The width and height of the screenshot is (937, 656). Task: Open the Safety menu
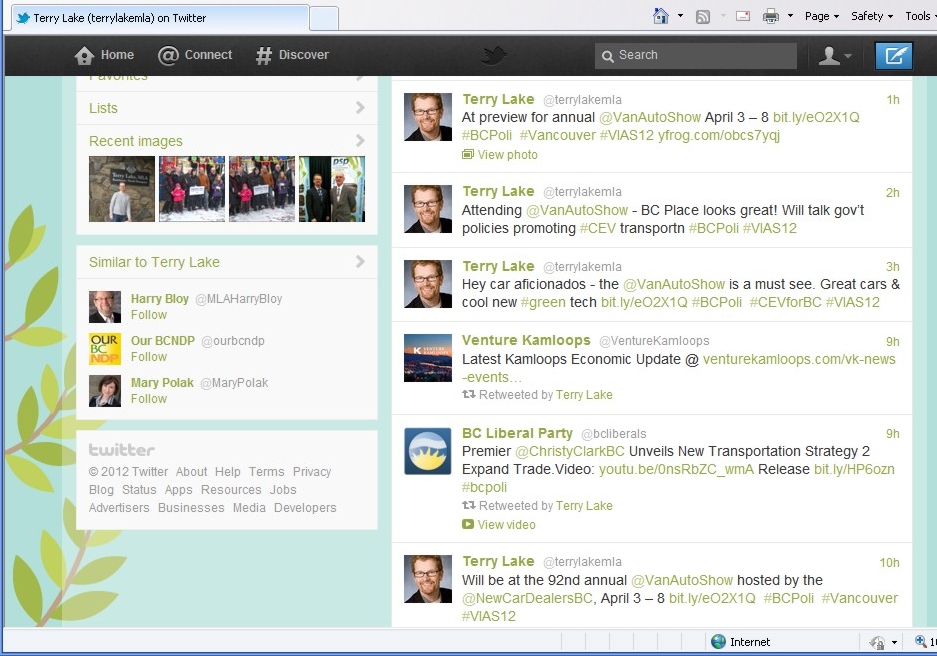[x=872, y=16]
